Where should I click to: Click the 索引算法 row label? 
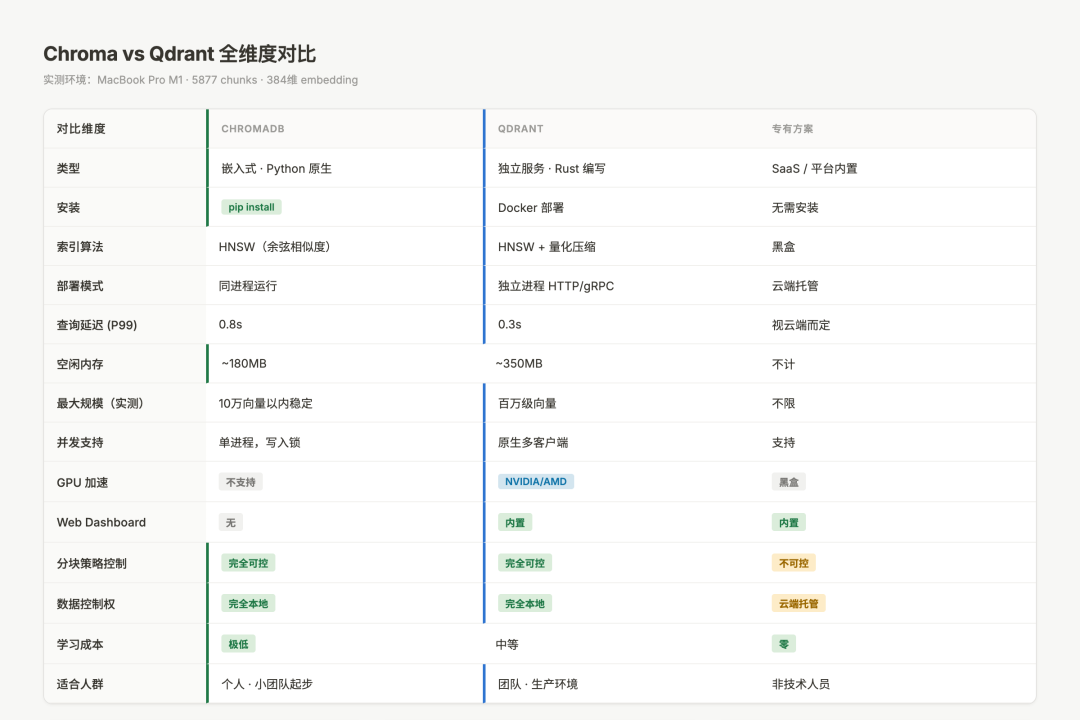80,247
